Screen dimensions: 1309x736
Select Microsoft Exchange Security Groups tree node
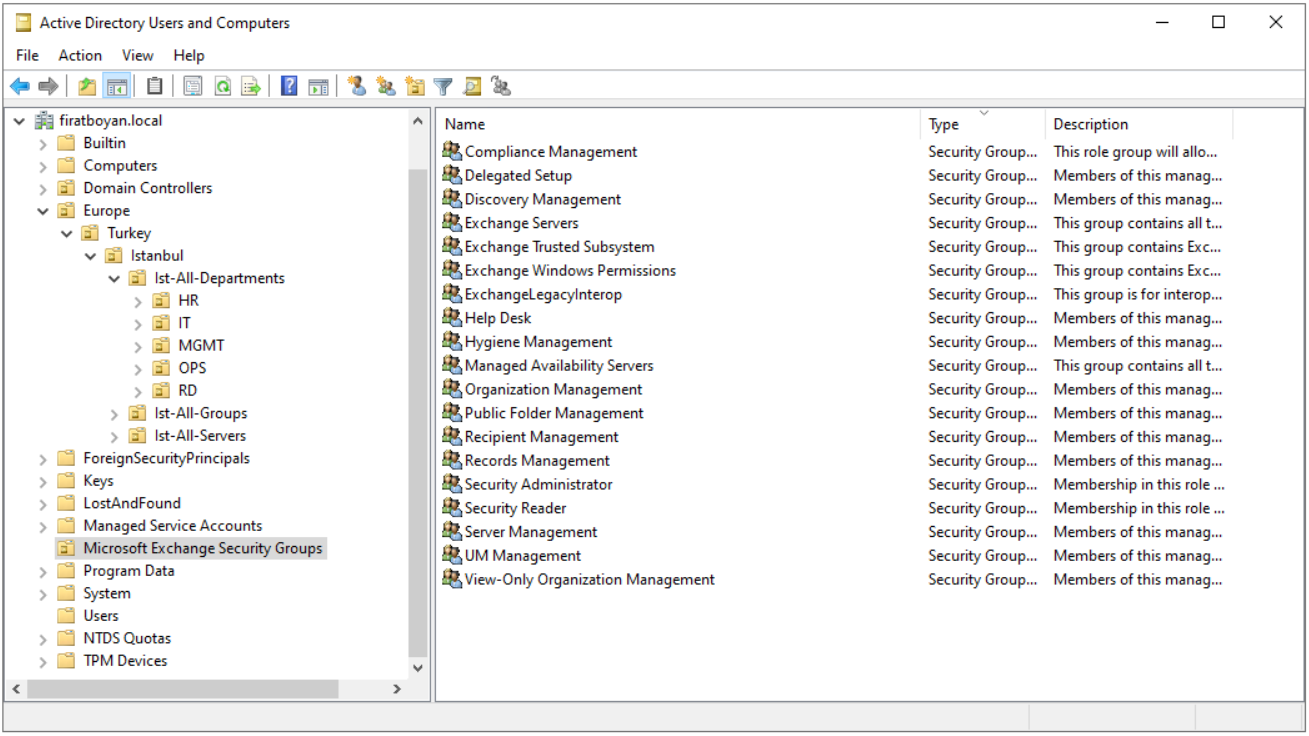tap(203, 548)
